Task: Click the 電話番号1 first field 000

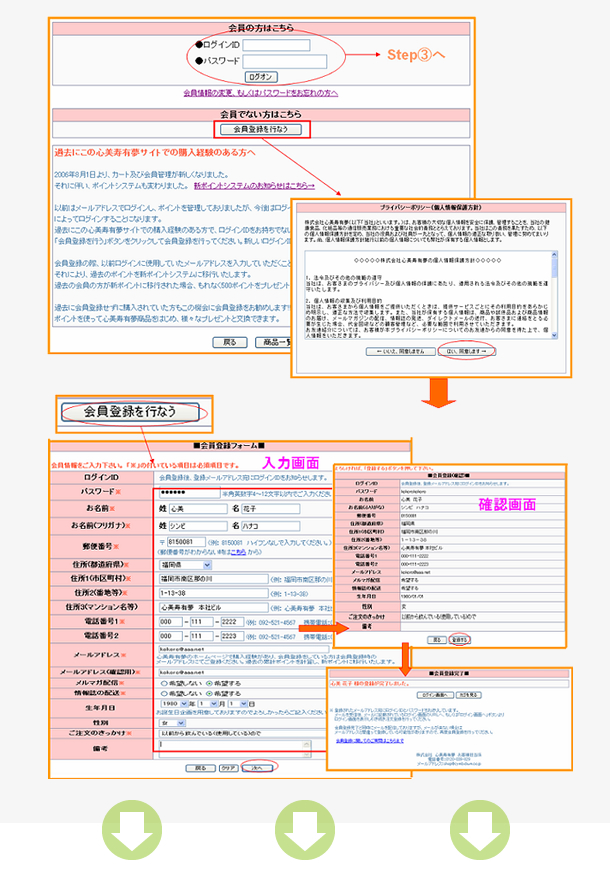Action: [171, 622]
